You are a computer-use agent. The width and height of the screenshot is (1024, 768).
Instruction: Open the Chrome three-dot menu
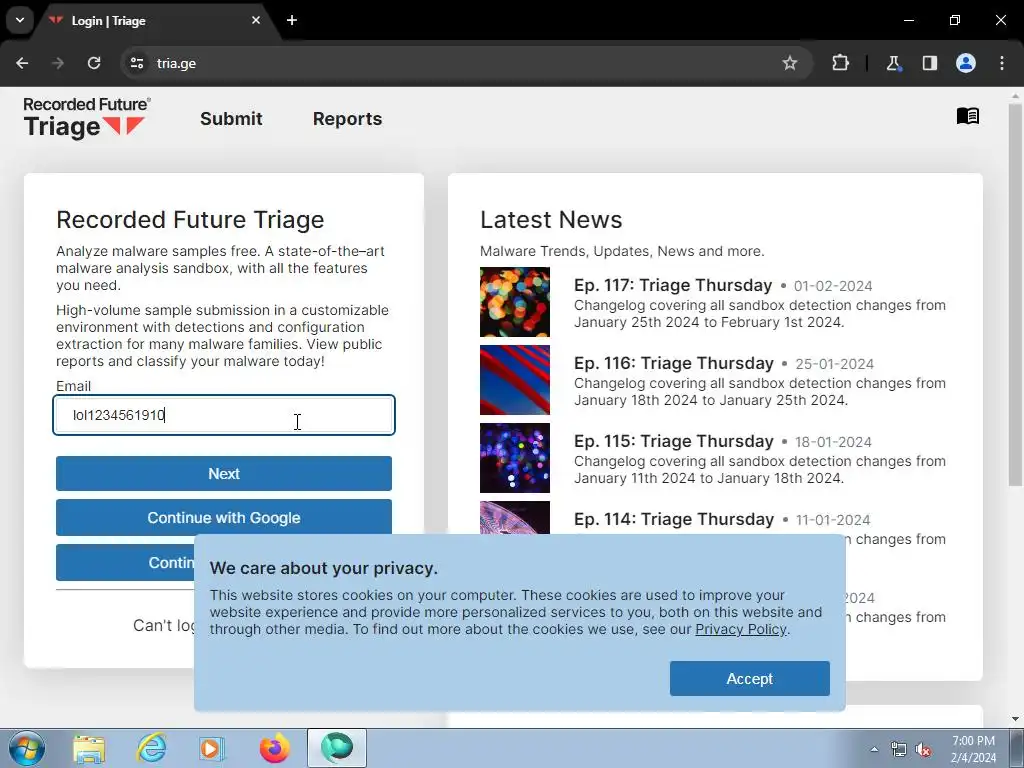(1002, 63)
